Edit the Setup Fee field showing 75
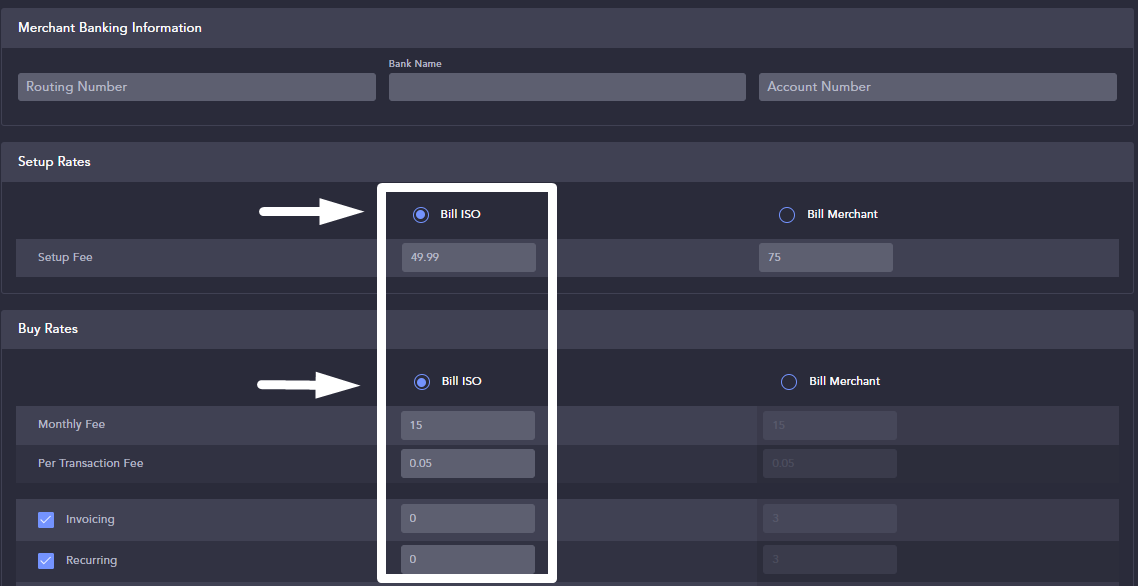Image resolution: width=1138 pixels, height=586 pixels. (826, 258)
